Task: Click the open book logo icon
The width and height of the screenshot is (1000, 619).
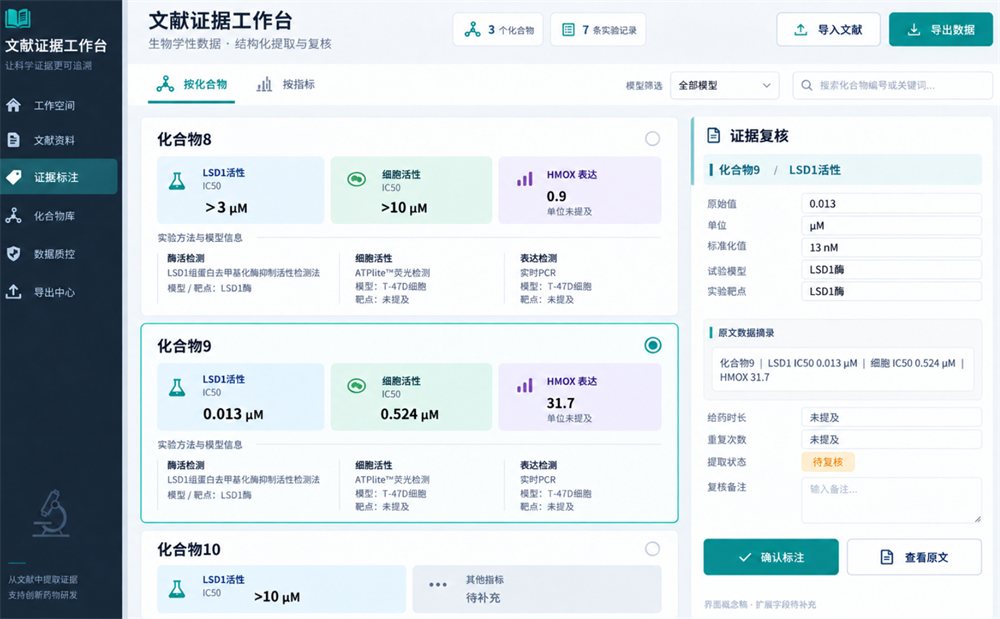Action: tap(18, 18)
